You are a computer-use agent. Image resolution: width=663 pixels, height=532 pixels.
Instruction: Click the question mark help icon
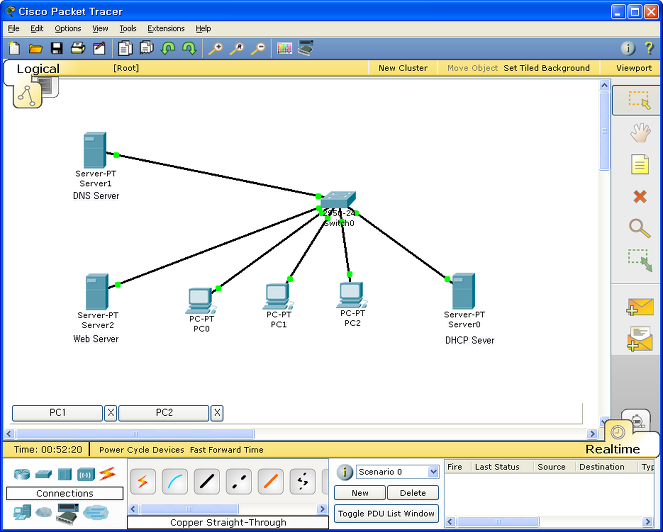point(649,48)
